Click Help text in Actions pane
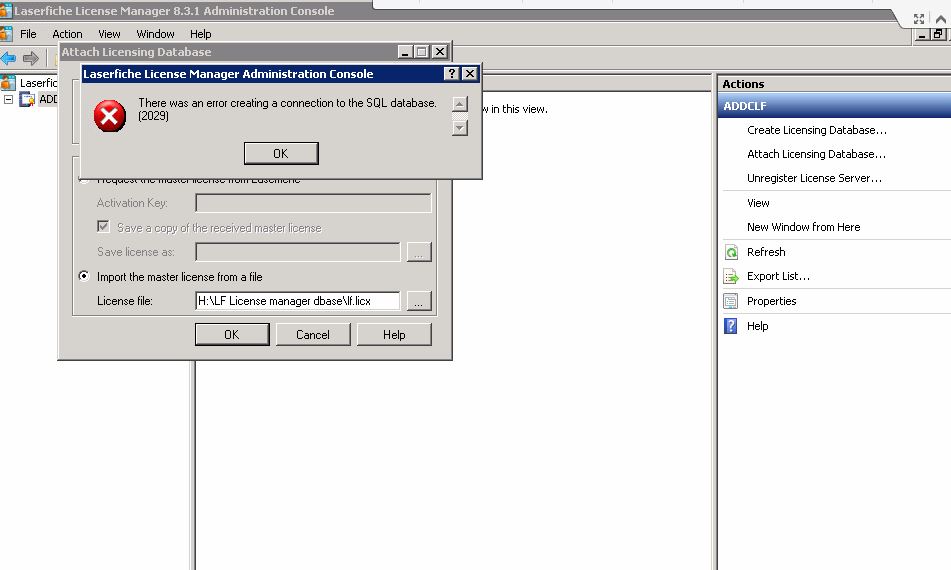This screenshot has height=570, width=951. [758, 326]
